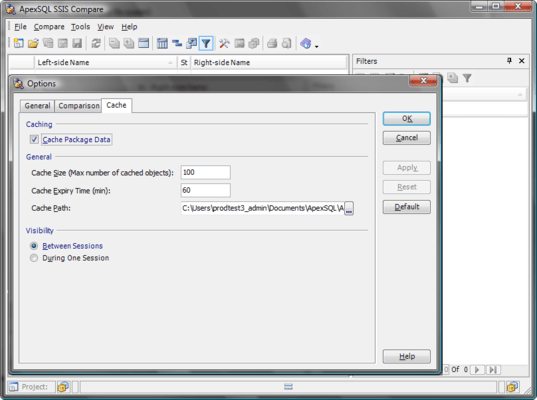The height and width of the screenshot is (400, 537).
Task: Click the Print toolbar icon
Action: pyautogui.click(x=272, y=43)
